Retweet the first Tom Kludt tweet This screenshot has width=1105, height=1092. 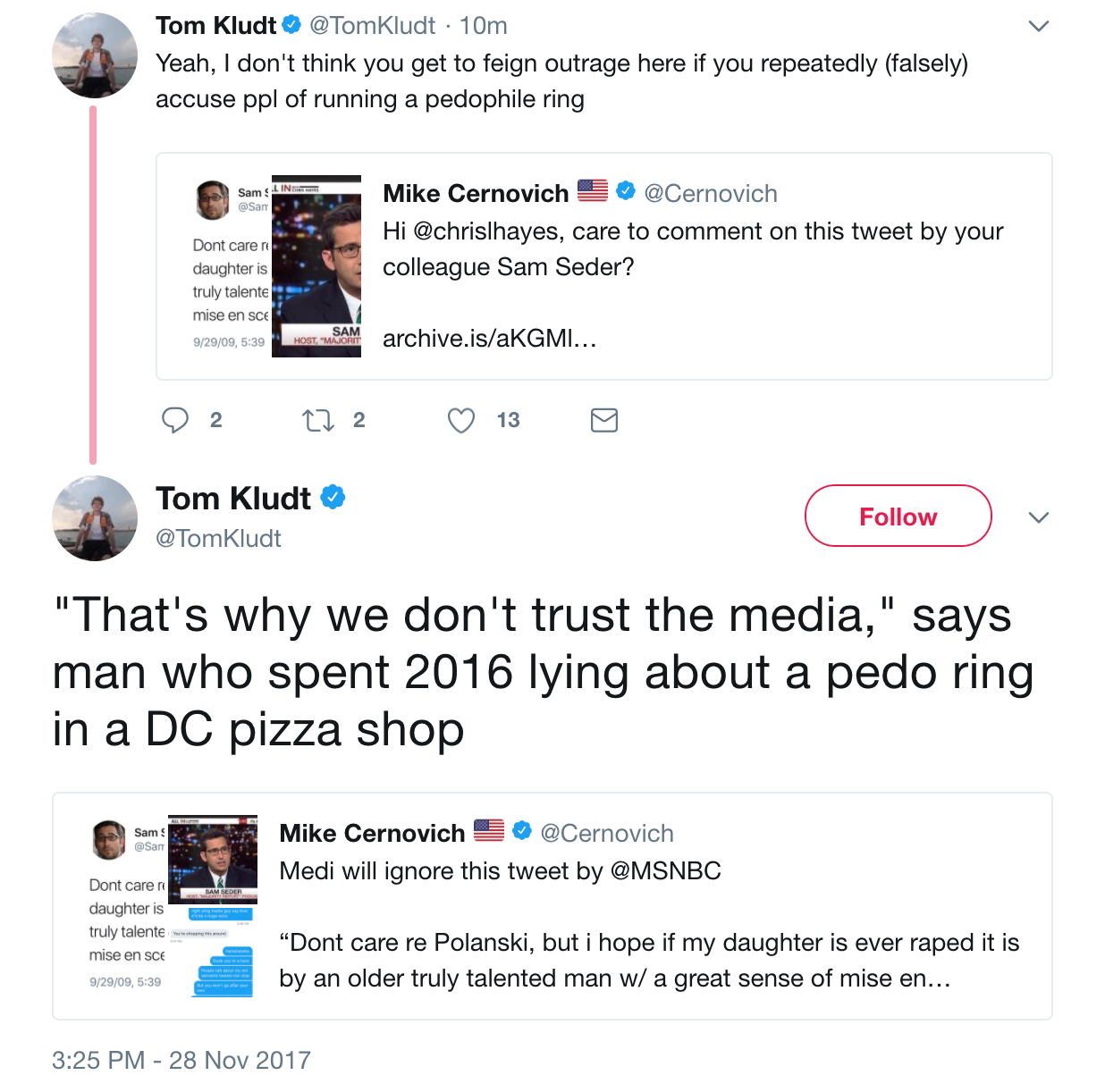coord(317,420)
